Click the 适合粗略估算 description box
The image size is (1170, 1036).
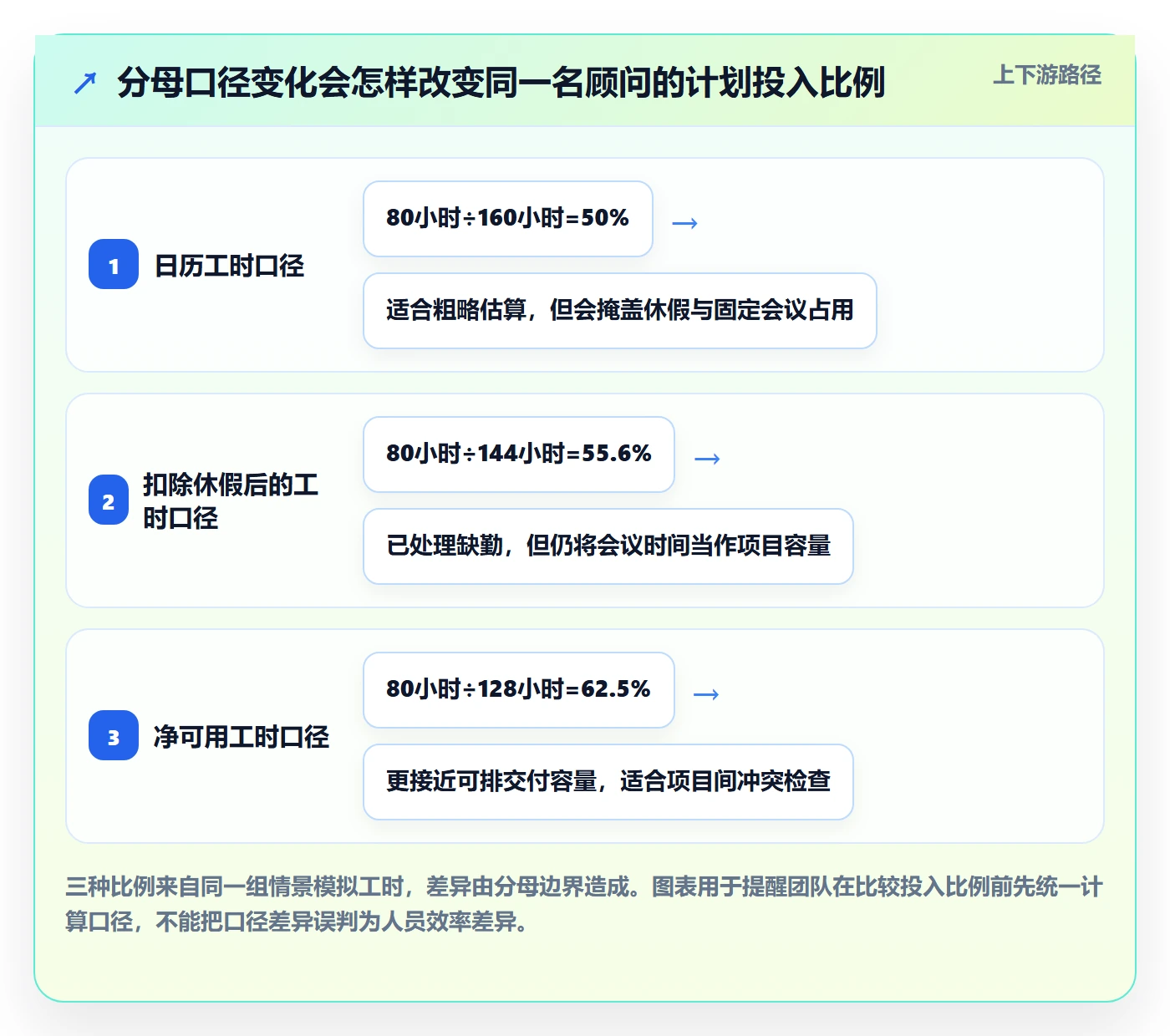click(620, 311)
